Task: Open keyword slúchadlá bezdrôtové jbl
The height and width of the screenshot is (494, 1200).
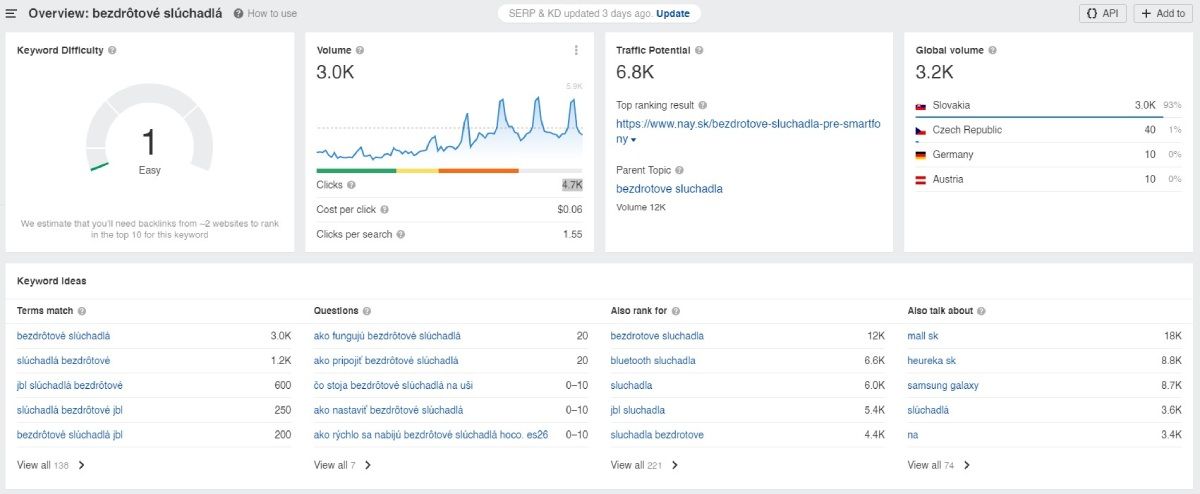Action: pyautogui.click(x=70, y=410)
